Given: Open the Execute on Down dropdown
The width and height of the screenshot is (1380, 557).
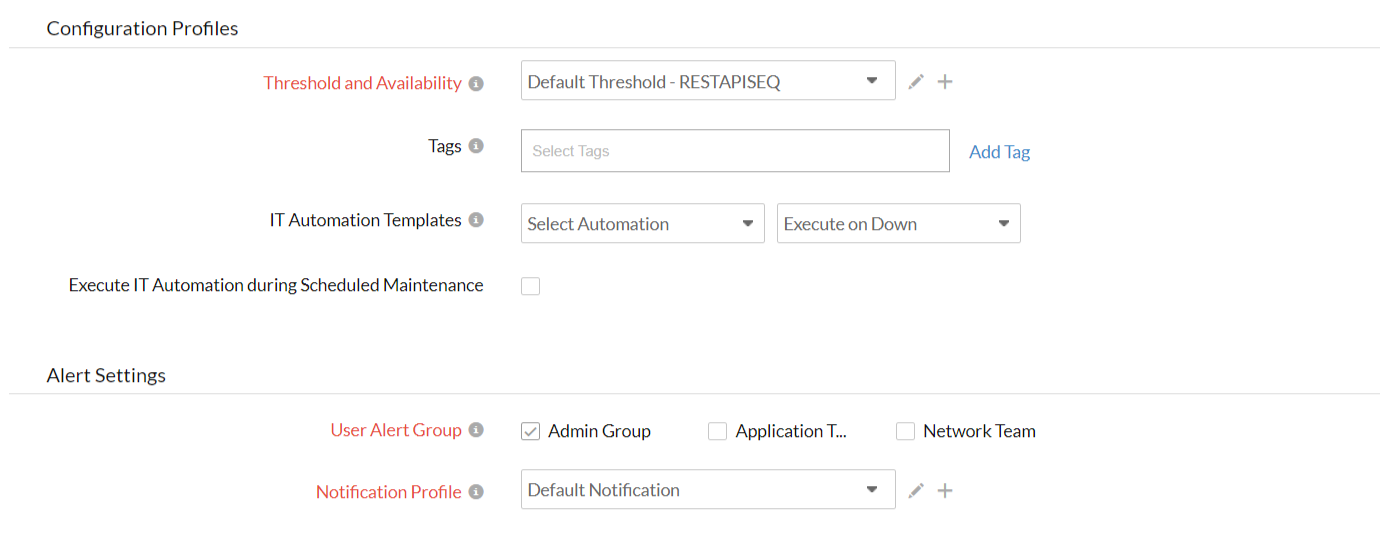Looking at the screenshot, I should (898, 224).
